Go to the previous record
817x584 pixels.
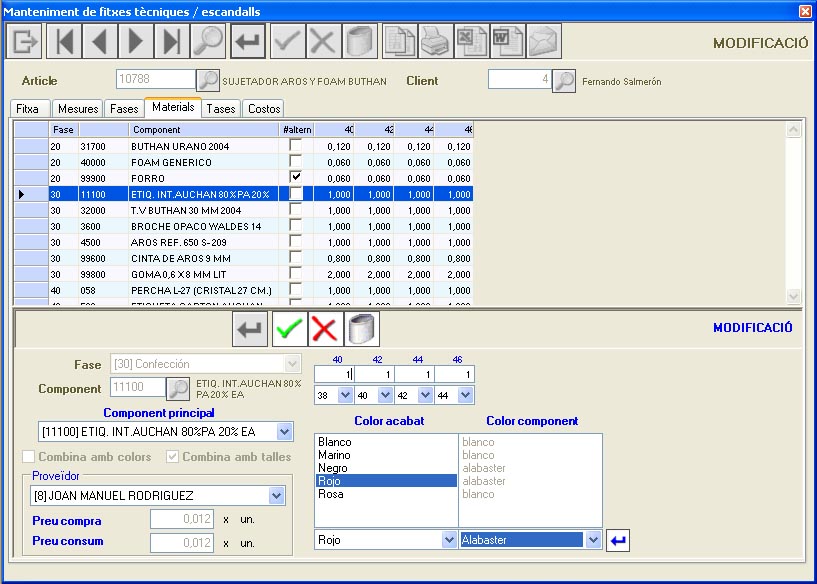tap(100, 41)
